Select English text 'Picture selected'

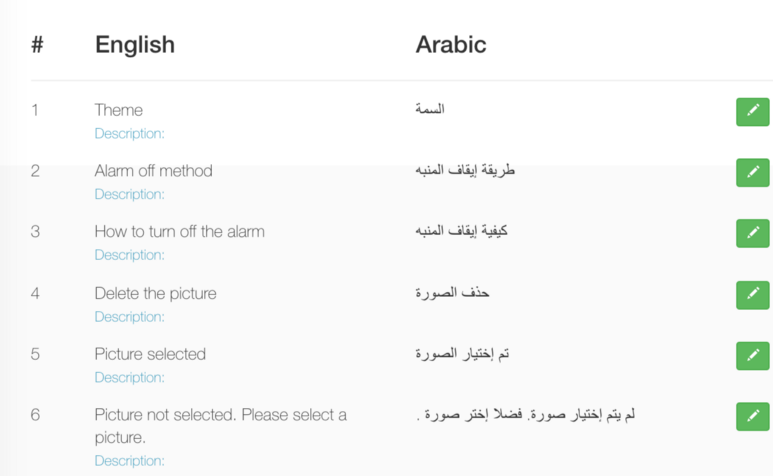pyautogui.click(x=150, y=354)
